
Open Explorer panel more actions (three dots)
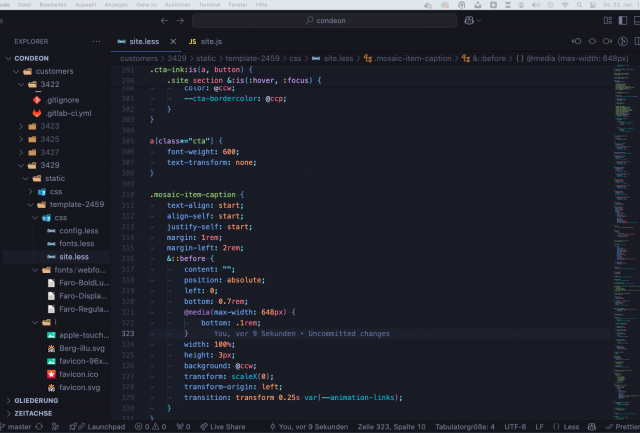point(96,41)
